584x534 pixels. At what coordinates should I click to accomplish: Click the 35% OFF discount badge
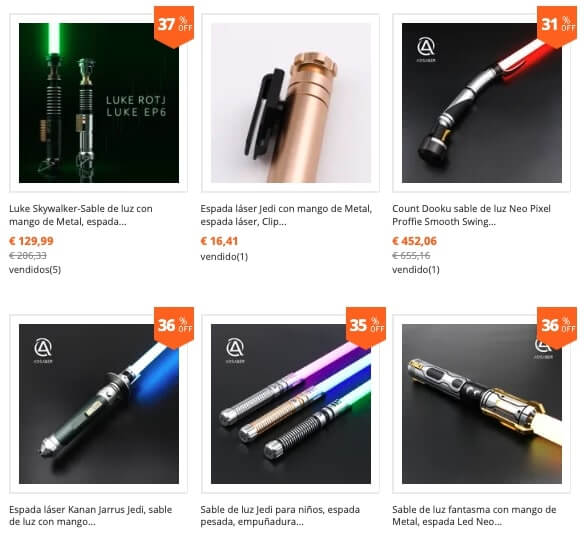point(366,327)
